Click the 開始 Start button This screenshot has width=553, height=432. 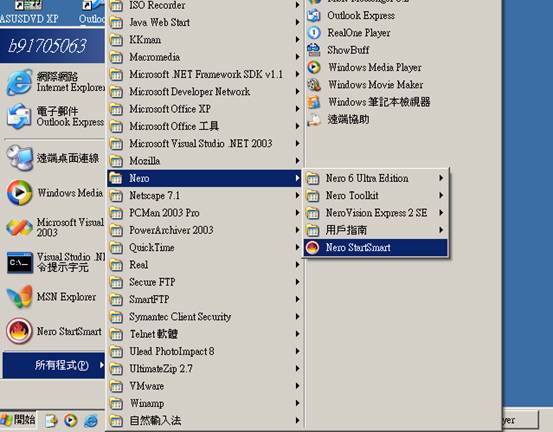point(18,420)
